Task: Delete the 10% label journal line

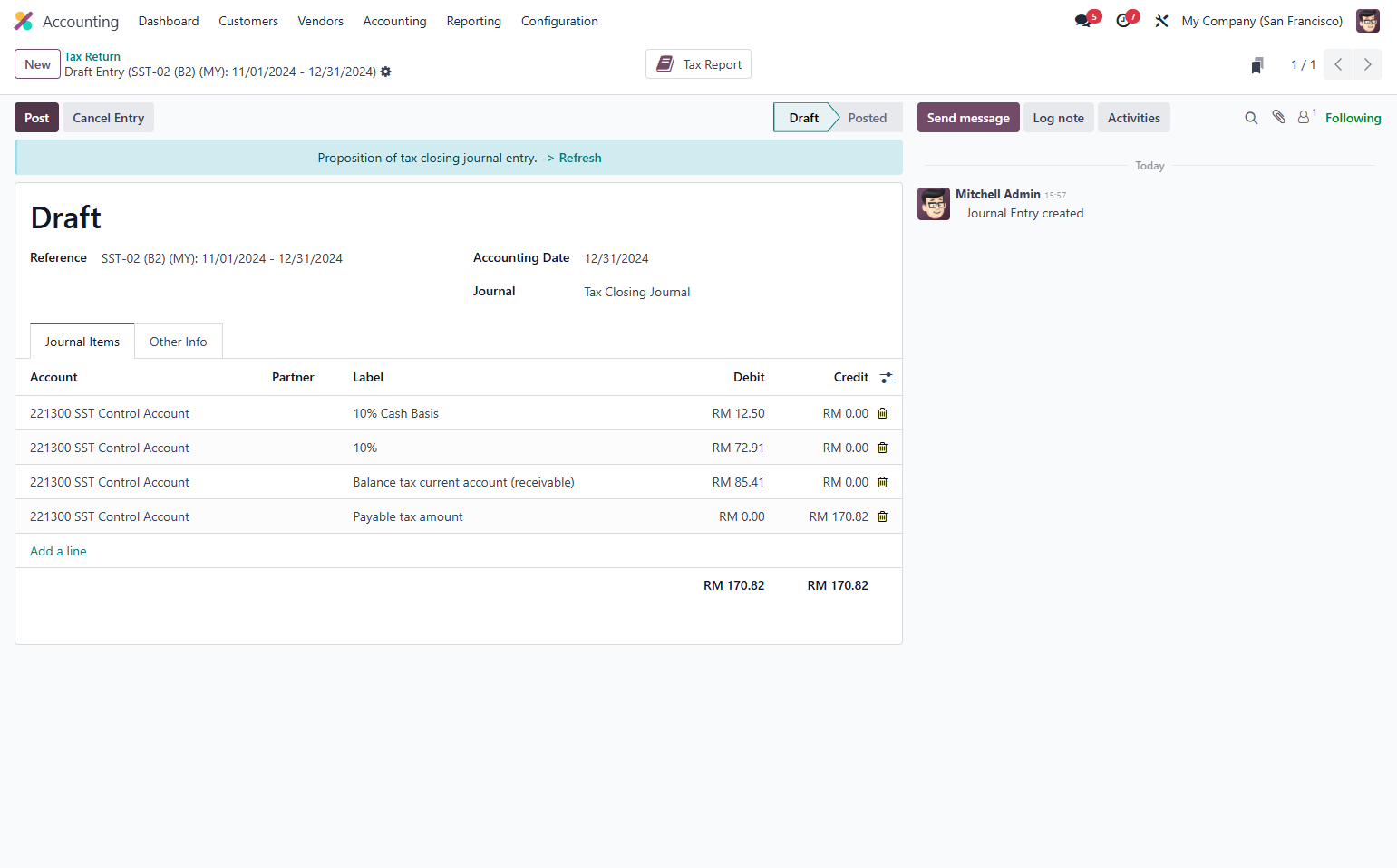Action: point(883,448)
